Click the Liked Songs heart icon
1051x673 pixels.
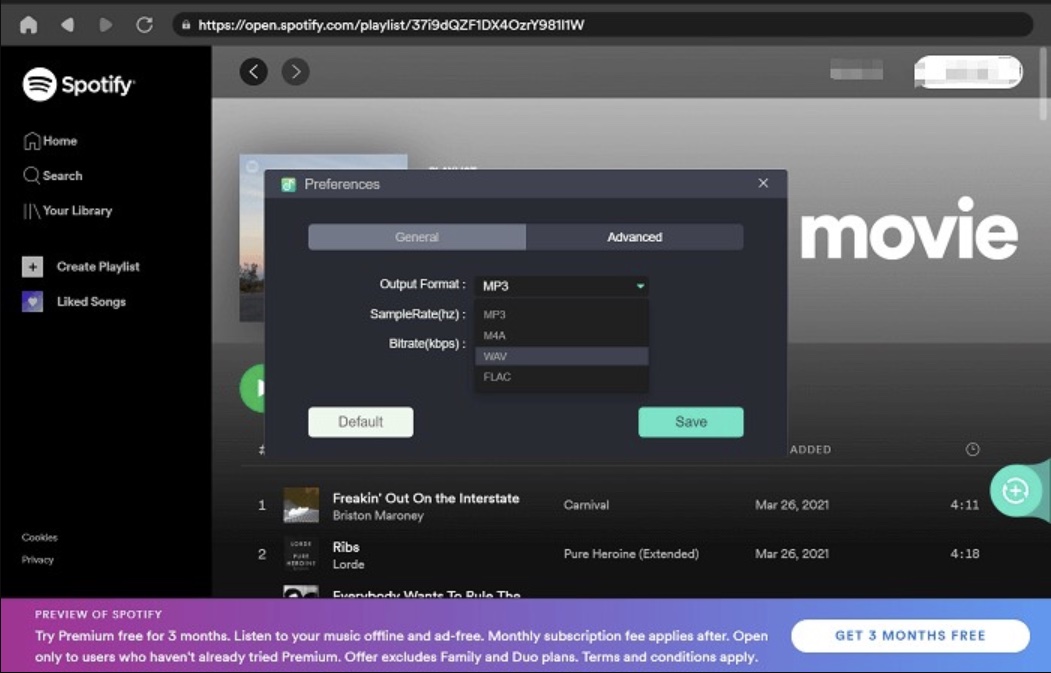pos(32,302)
